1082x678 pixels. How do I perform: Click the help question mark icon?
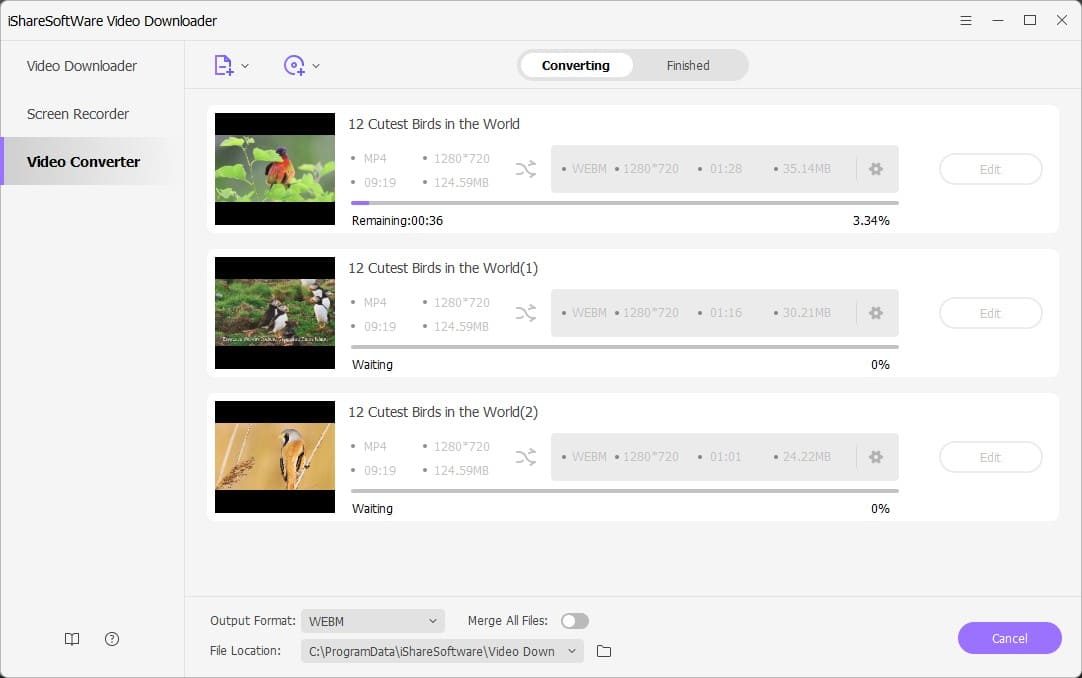coord(111,638)
